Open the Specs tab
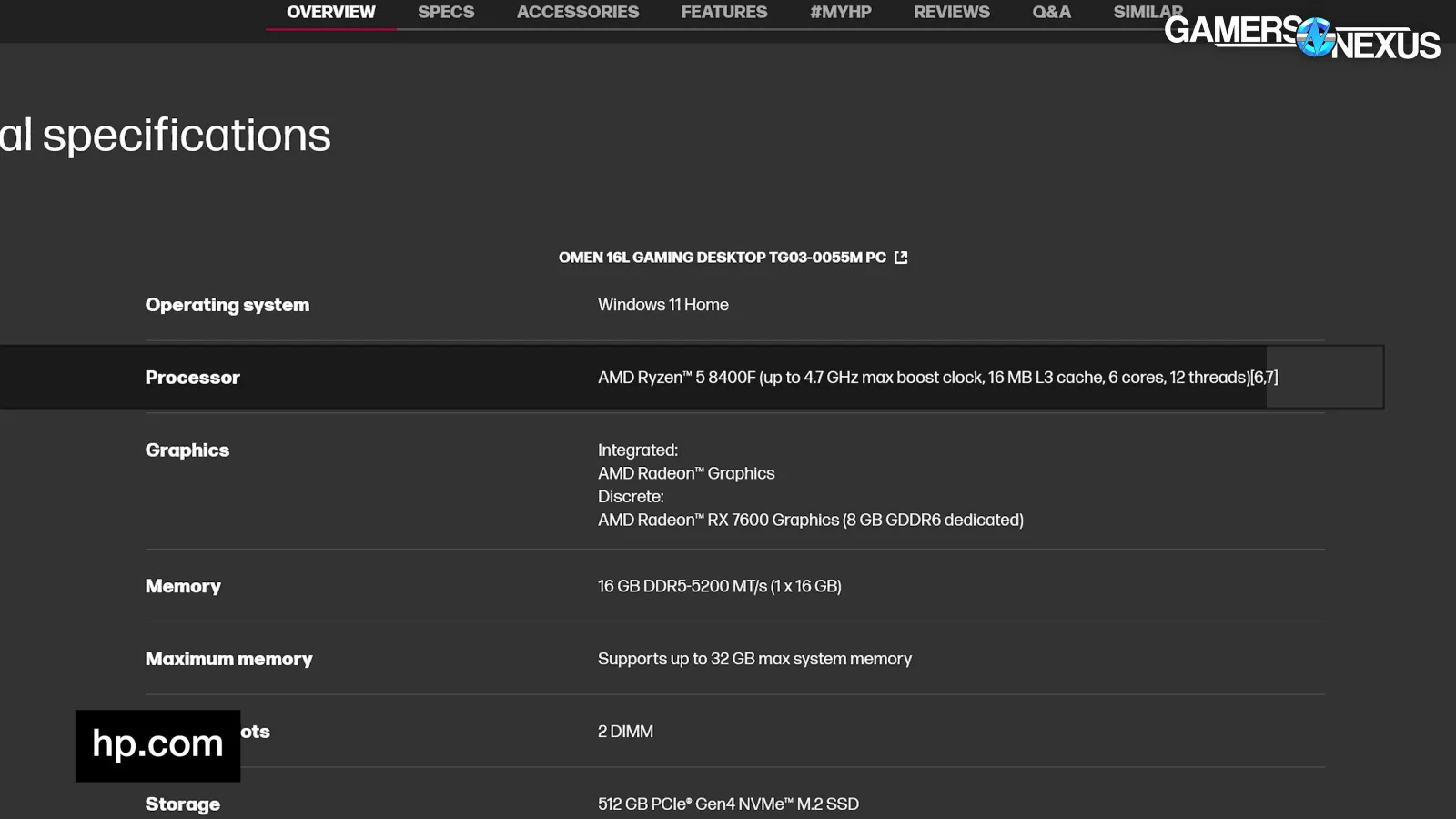Image resolution: width=1456 pixels, height=819 pixels. [446, 13]
